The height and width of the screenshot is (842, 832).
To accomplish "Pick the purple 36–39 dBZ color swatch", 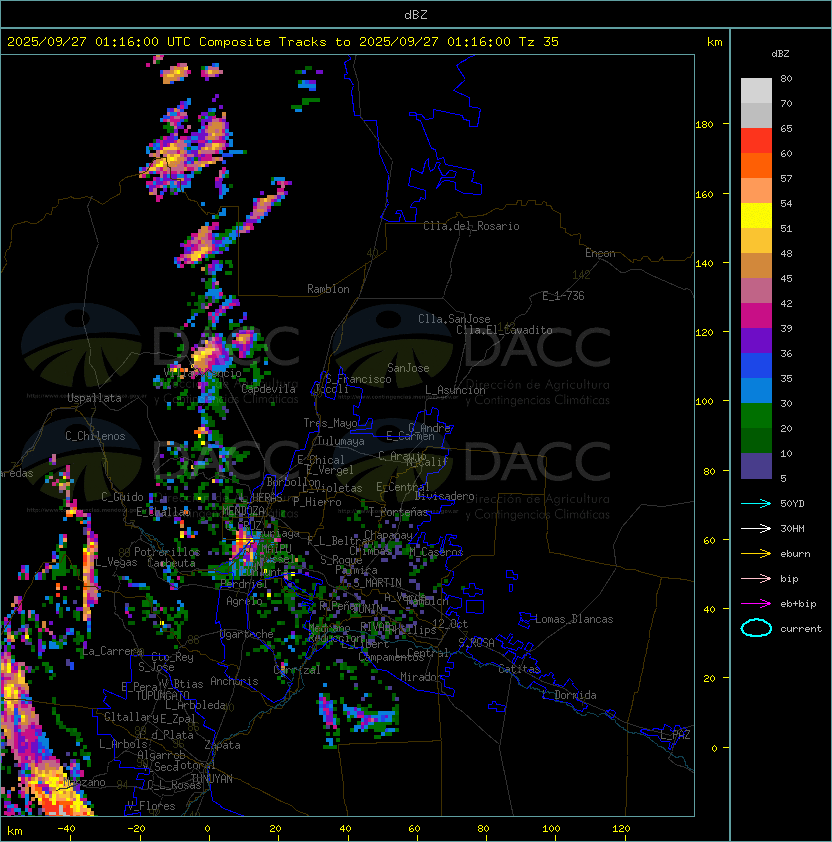I will pos(756,340).
